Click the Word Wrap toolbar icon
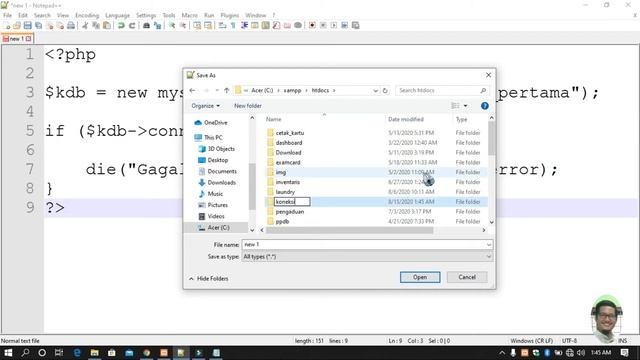The image size is (640, 360). pyautogui.click(x=222, y=25)
